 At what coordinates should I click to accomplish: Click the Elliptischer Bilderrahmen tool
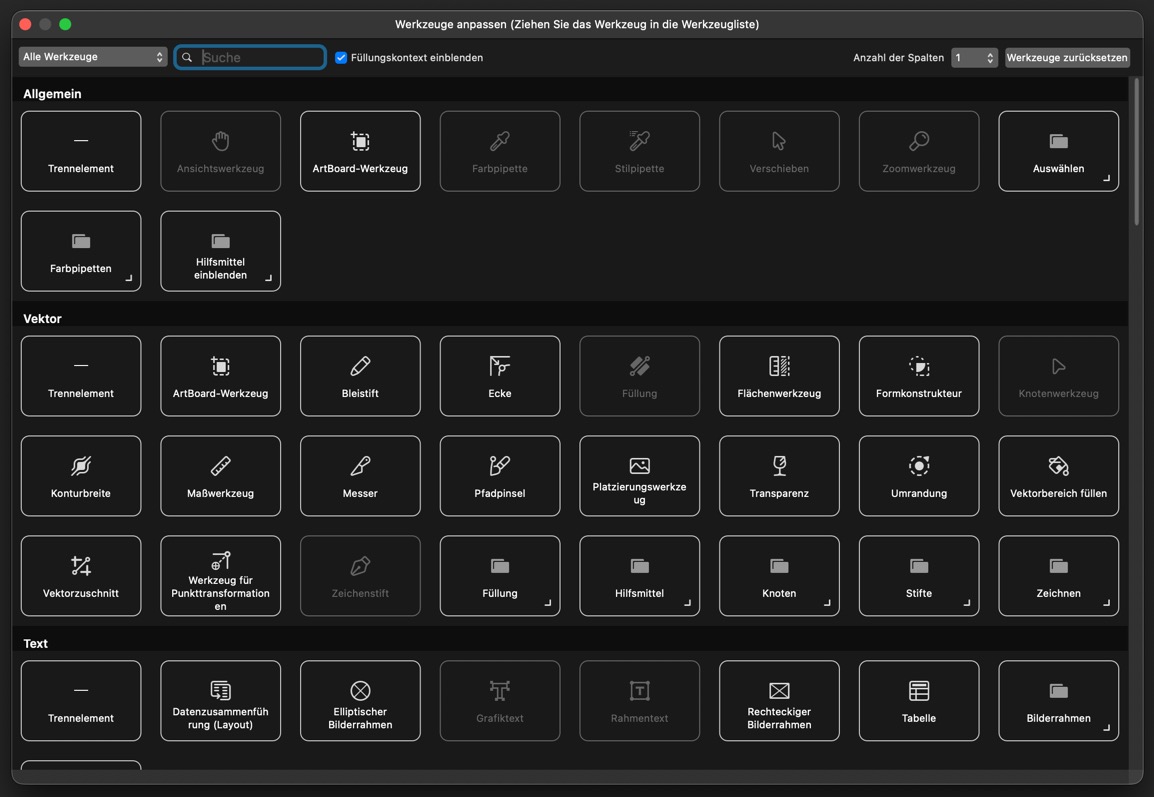click(360, 701)
